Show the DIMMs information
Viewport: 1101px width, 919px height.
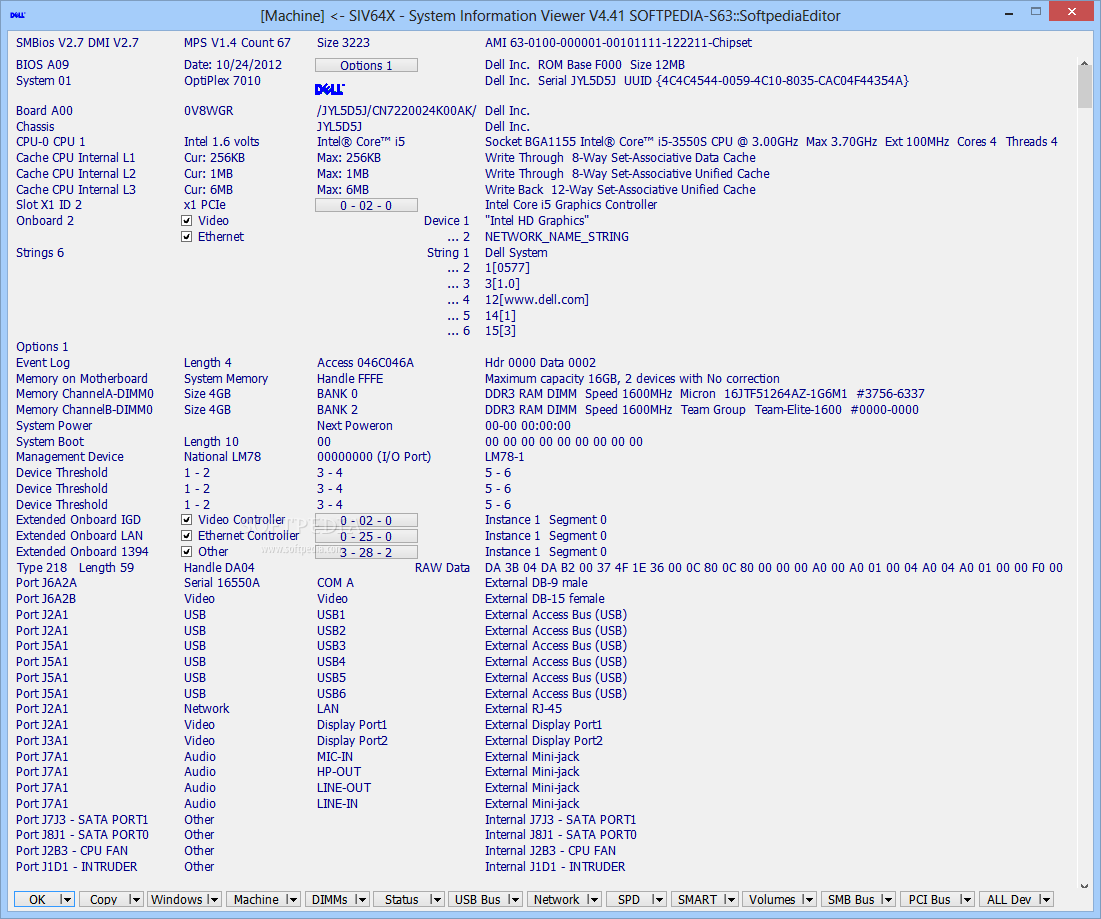[x=329, y=899]
